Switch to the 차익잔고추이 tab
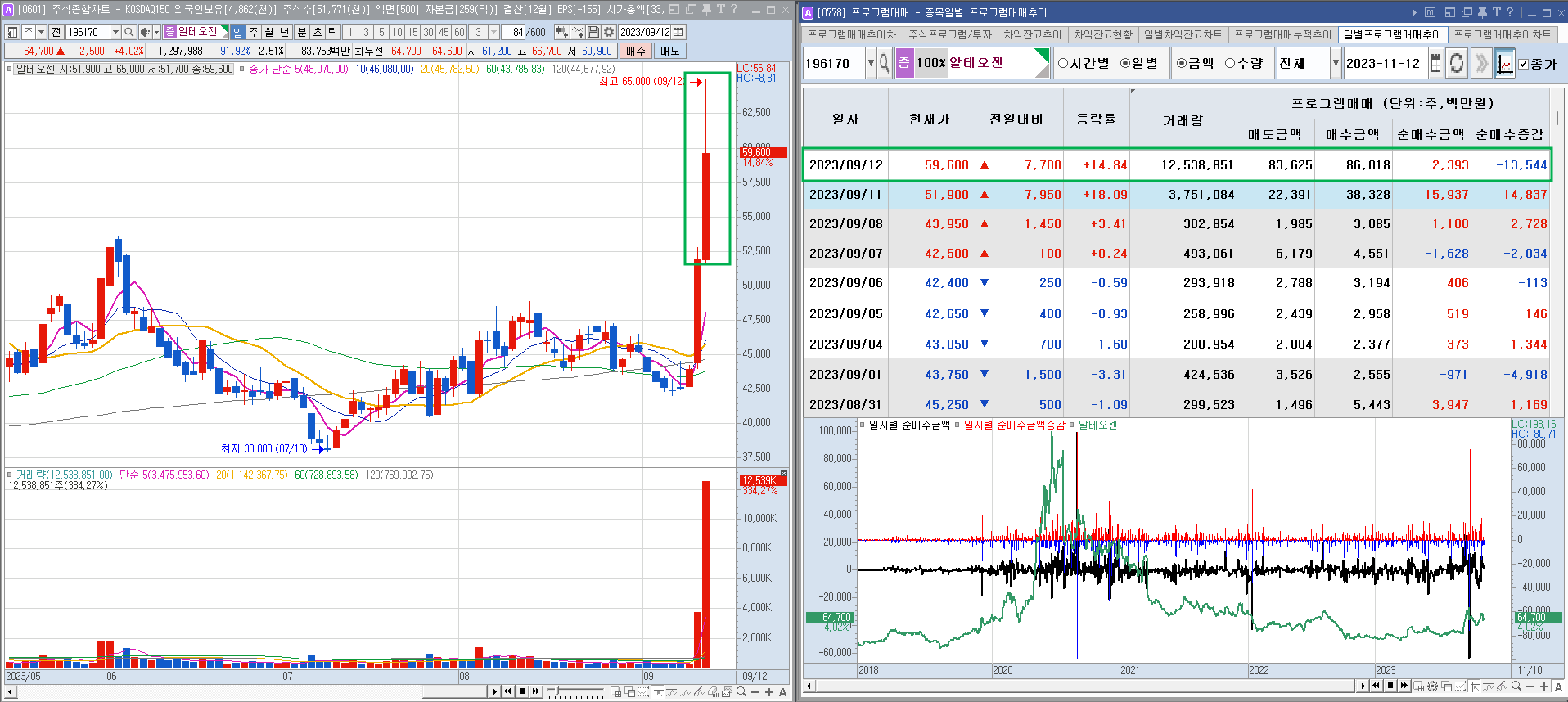The width and height of the screenshot is (1568, 702). (1032, 34)
